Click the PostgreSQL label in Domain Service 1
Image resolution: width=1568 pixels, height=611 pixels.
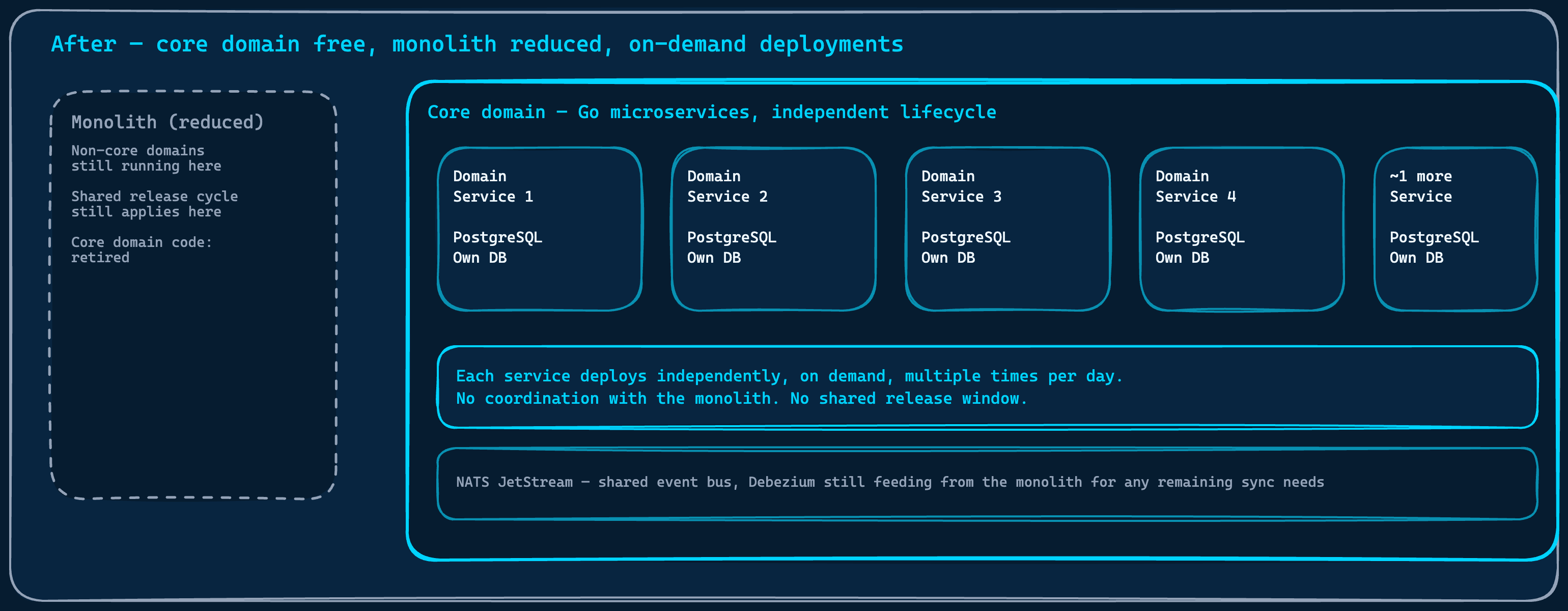point(497,237)
